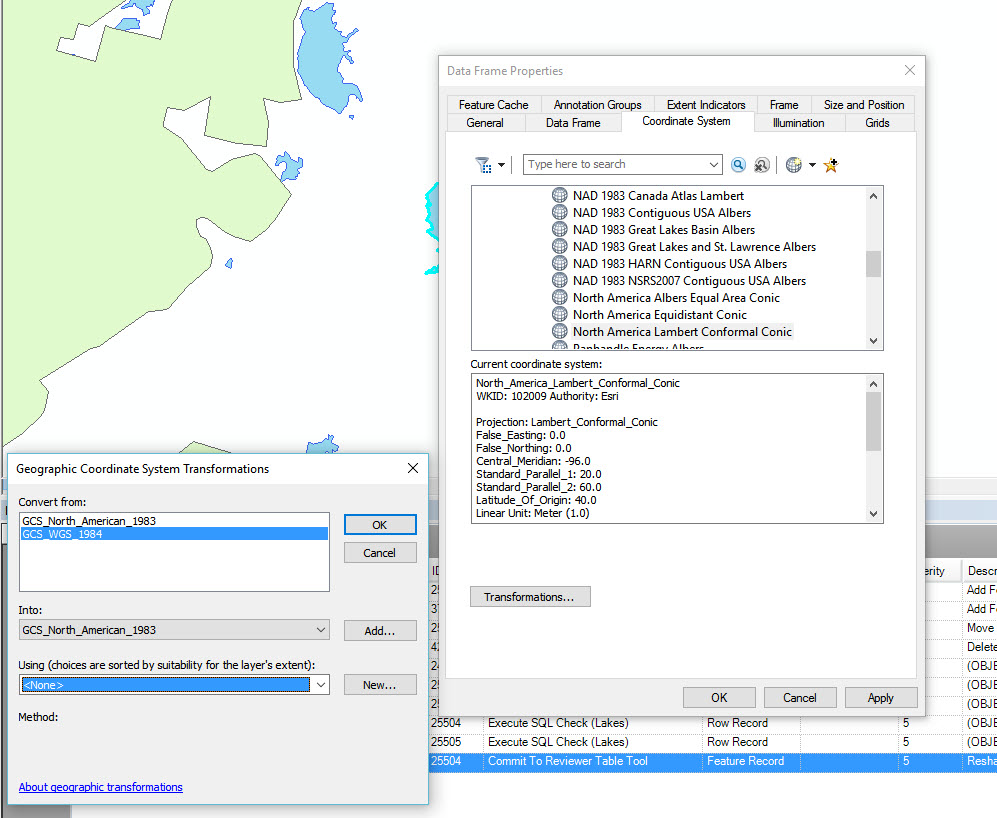
Task: Click globe icon of North America Lambert Conformal Conic
Action: pyautogui.click(x=560, y=331)
